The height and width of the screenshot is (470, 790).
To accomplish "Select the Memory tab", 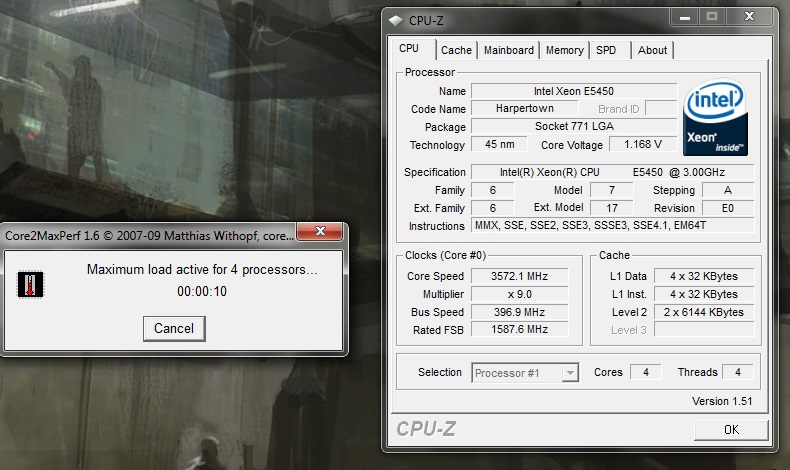I will click(565, 50).
